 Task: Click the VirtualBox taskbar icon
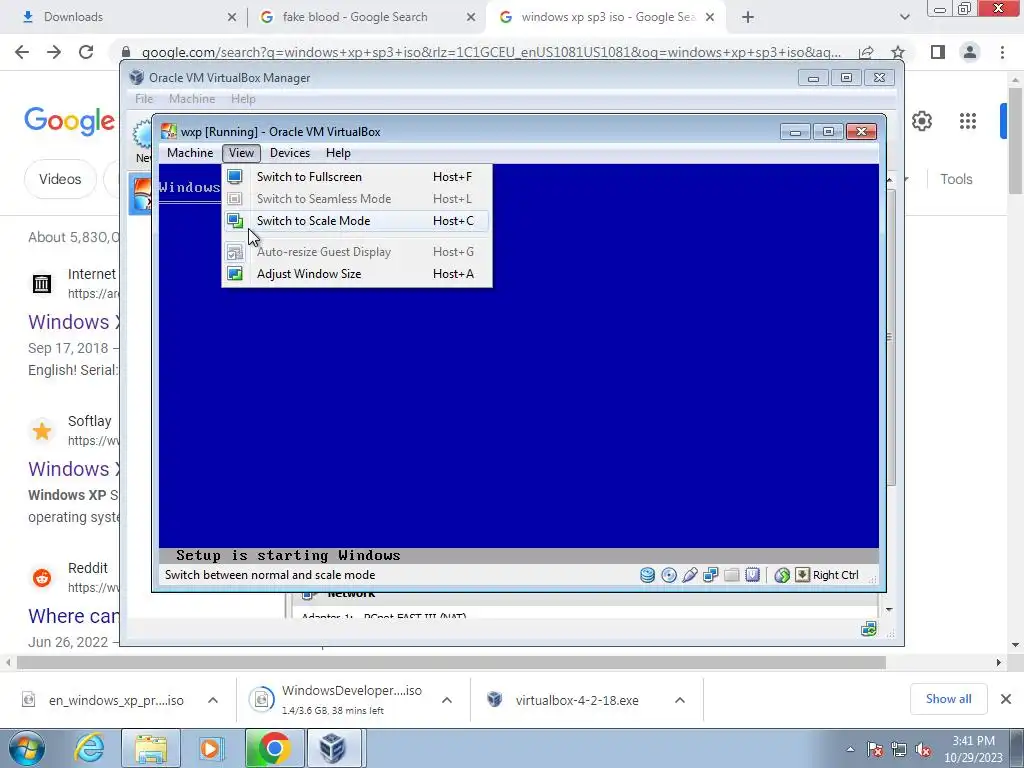[332, 748]
